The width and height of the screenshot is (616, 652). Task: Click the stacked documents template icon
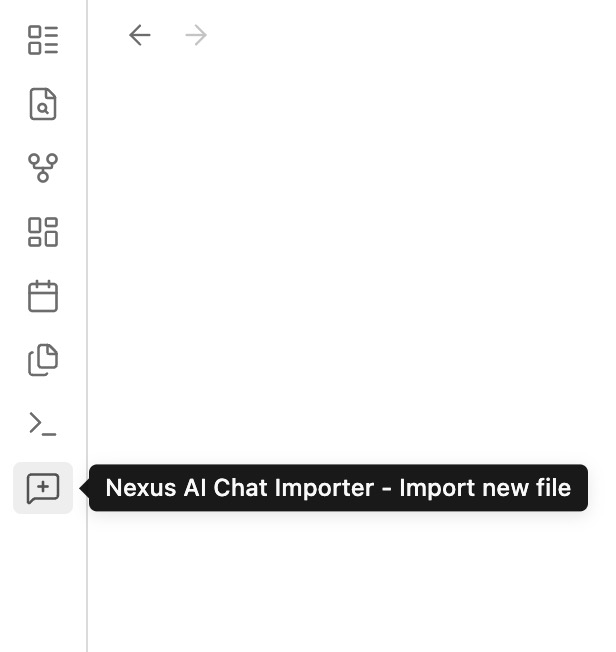click(x=43, y=360)
